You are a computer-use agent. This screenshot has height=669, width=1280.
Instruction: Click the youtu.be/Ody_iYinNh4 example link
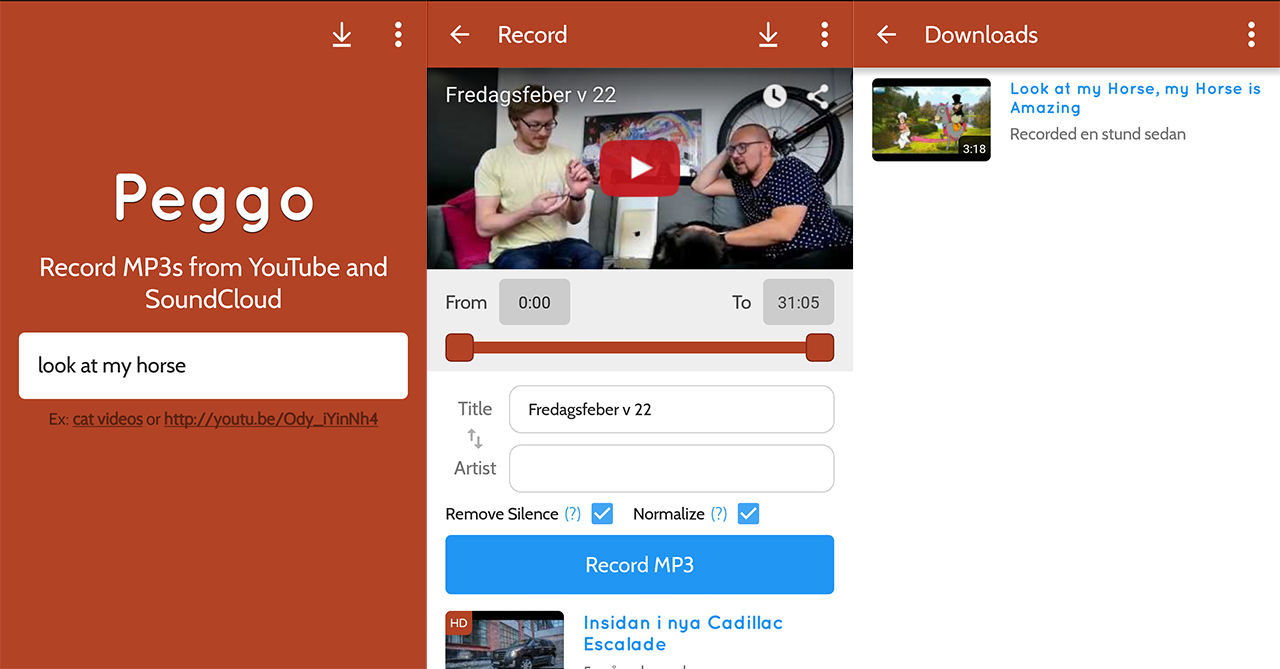tap(271, 419)
